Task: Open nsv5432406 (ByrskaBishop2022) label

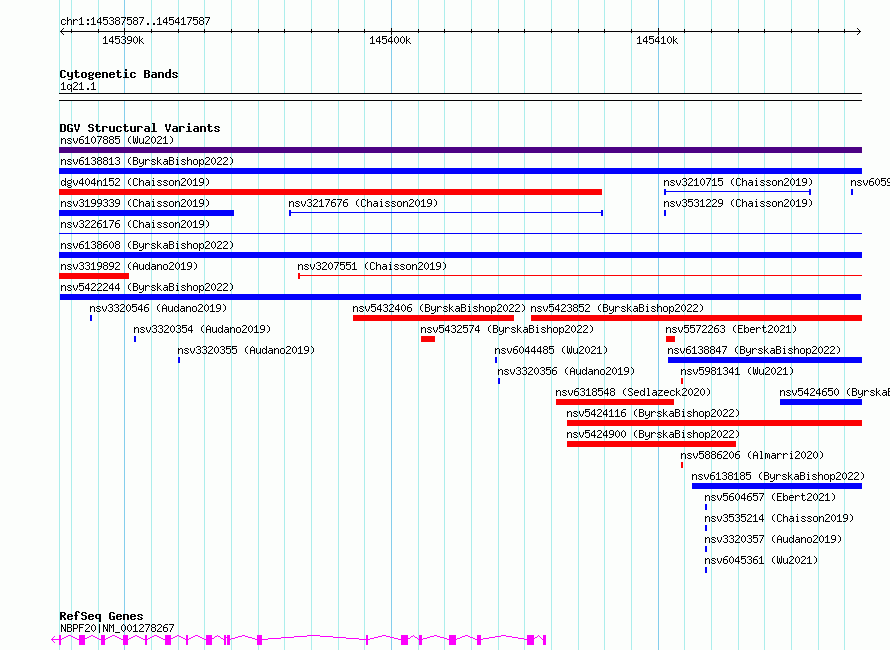Action: click(x=439, y=308)
